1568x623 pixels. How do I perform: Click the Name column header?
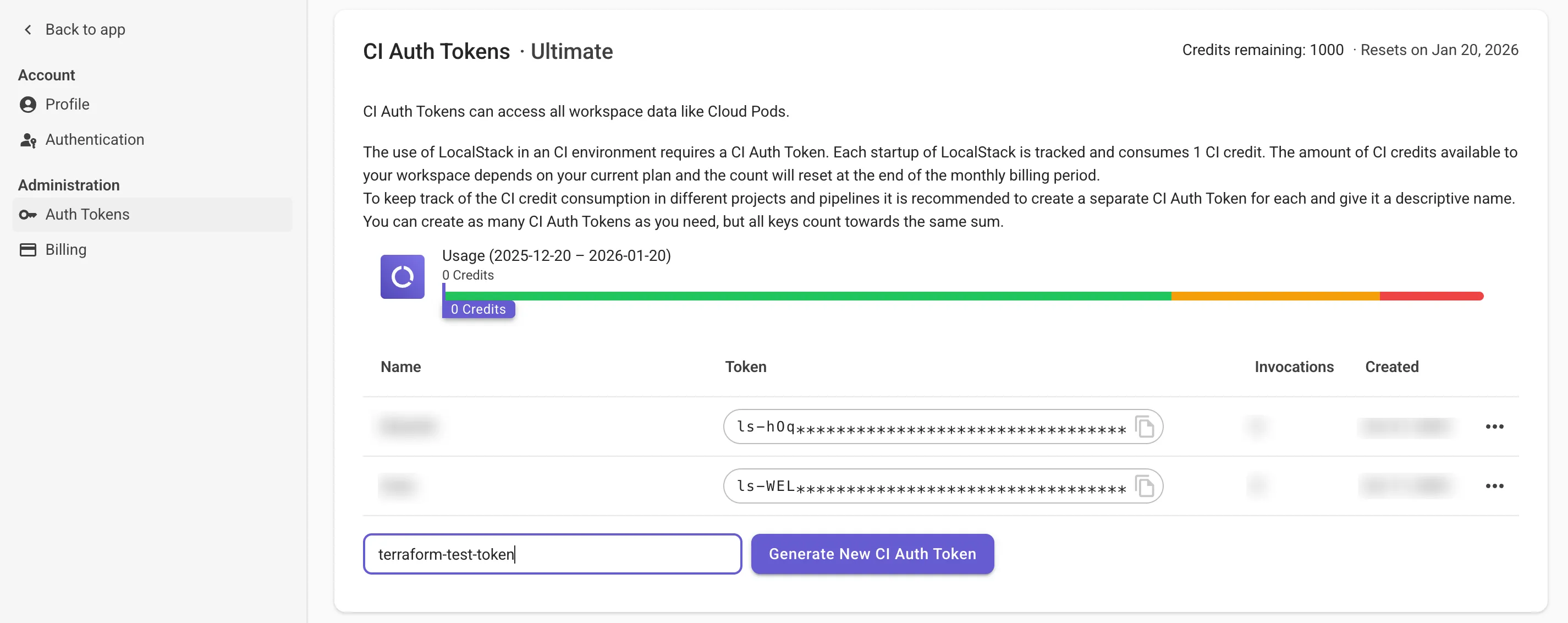[x=400, y=367]
